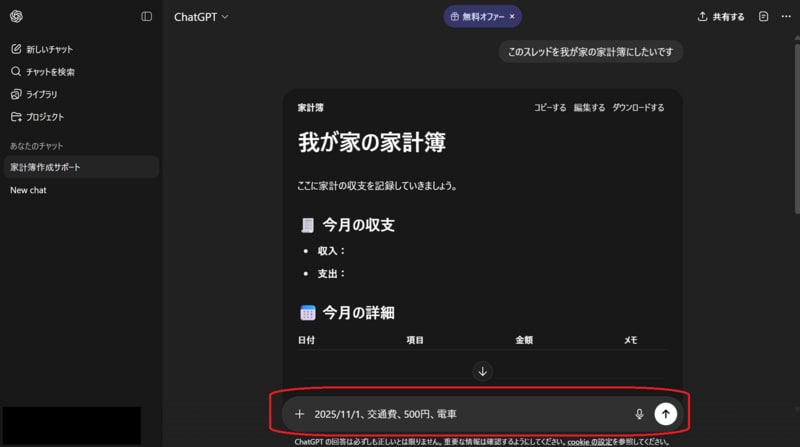Viewport: 800px width, 447px height.
Task: Copy the canvas with コピーする
Action: click(x=549, y=108)
